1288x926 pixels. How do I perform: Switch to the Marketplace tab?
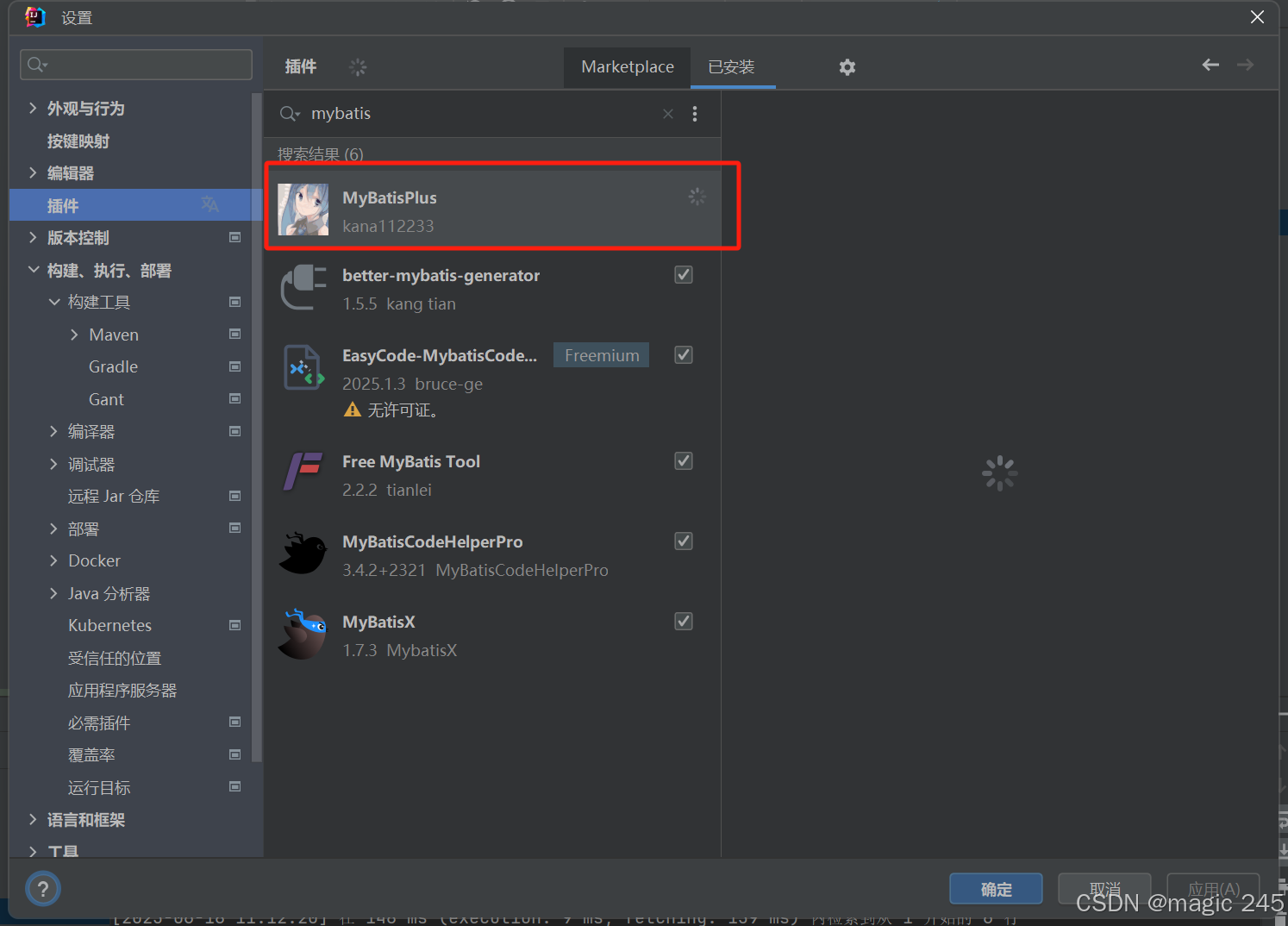click(x=627, y=66)
